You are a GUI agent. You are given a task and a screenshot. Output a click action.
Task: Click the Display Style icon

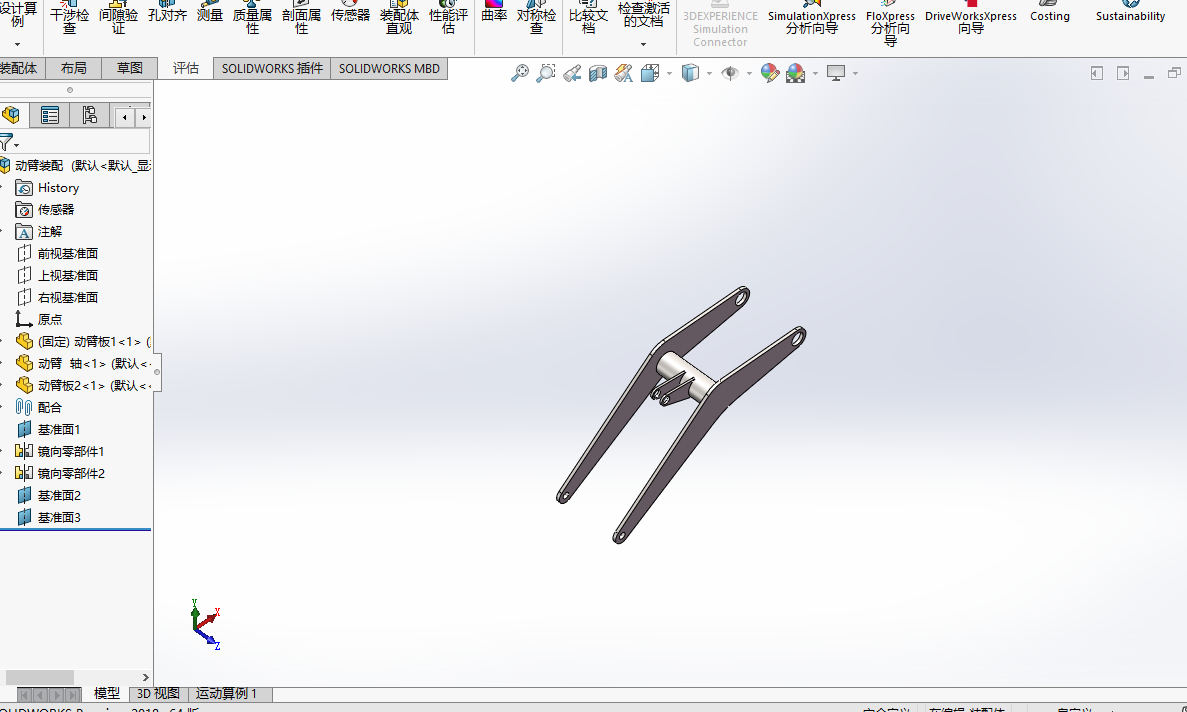[690, 73]
